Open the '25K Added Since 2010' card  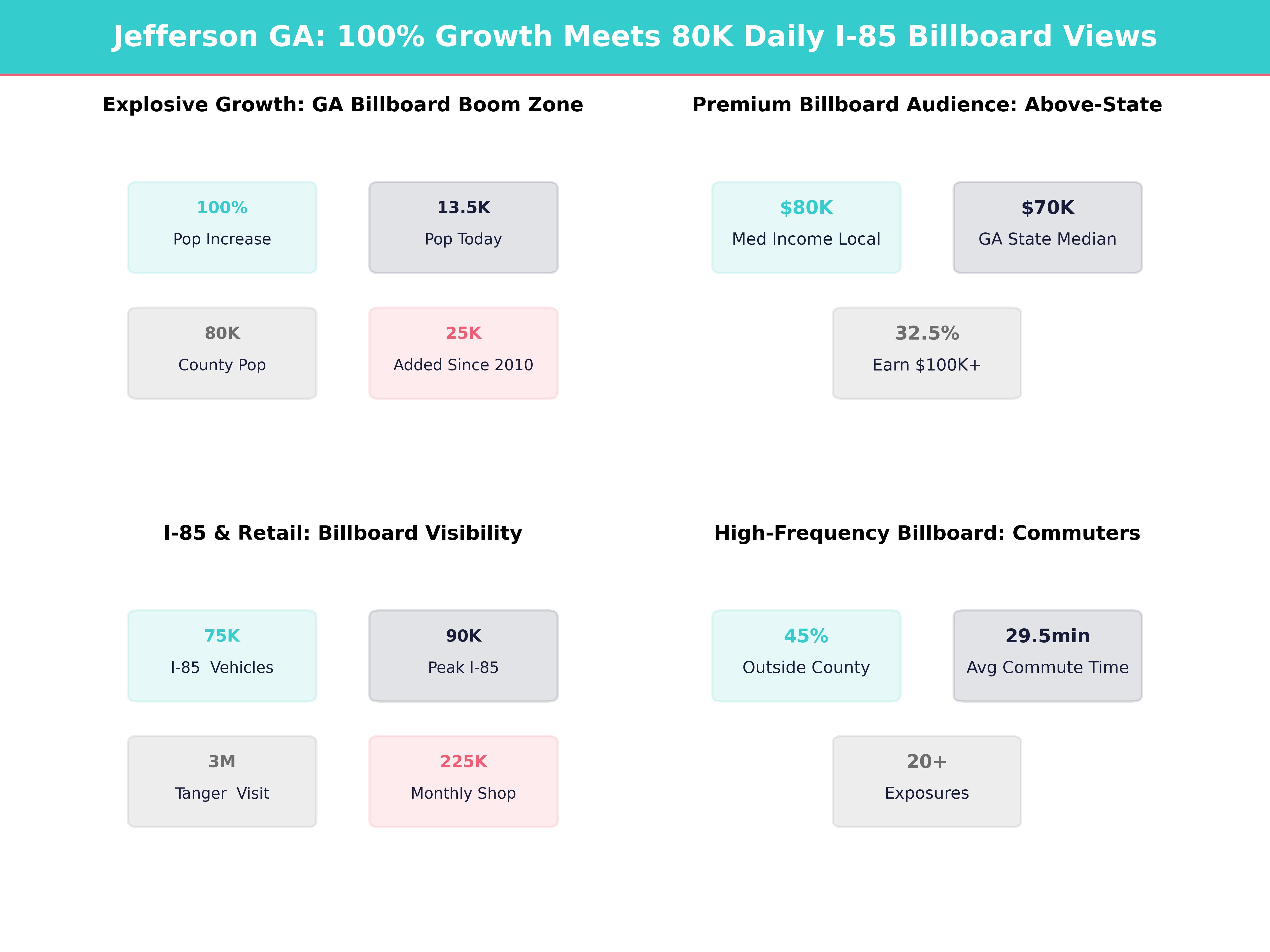pos(463,353)
